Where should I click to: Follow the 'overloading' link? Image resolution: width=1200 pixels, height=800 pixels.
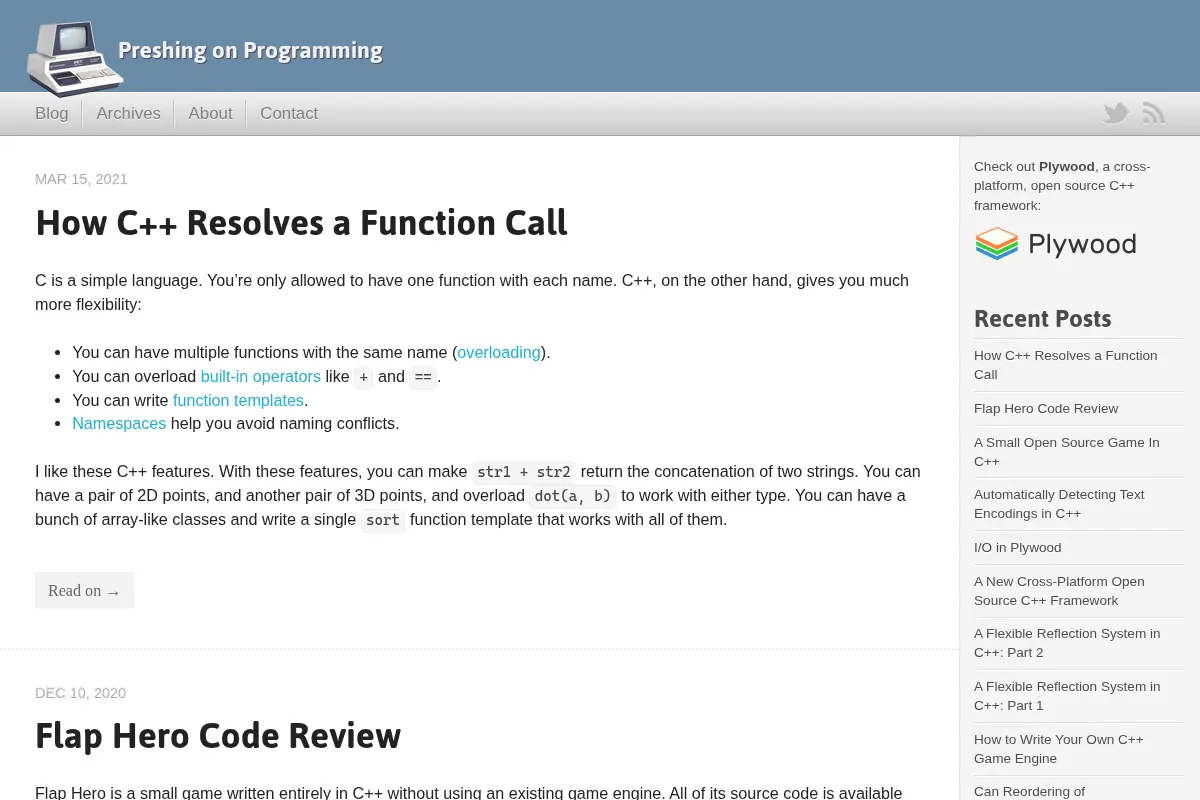point(499,352)
